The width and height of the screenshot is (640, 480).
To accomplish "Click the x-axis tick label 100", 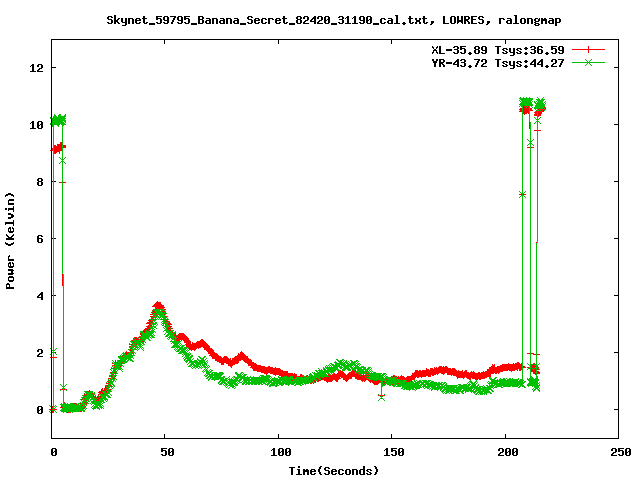I will pos(280,452).
